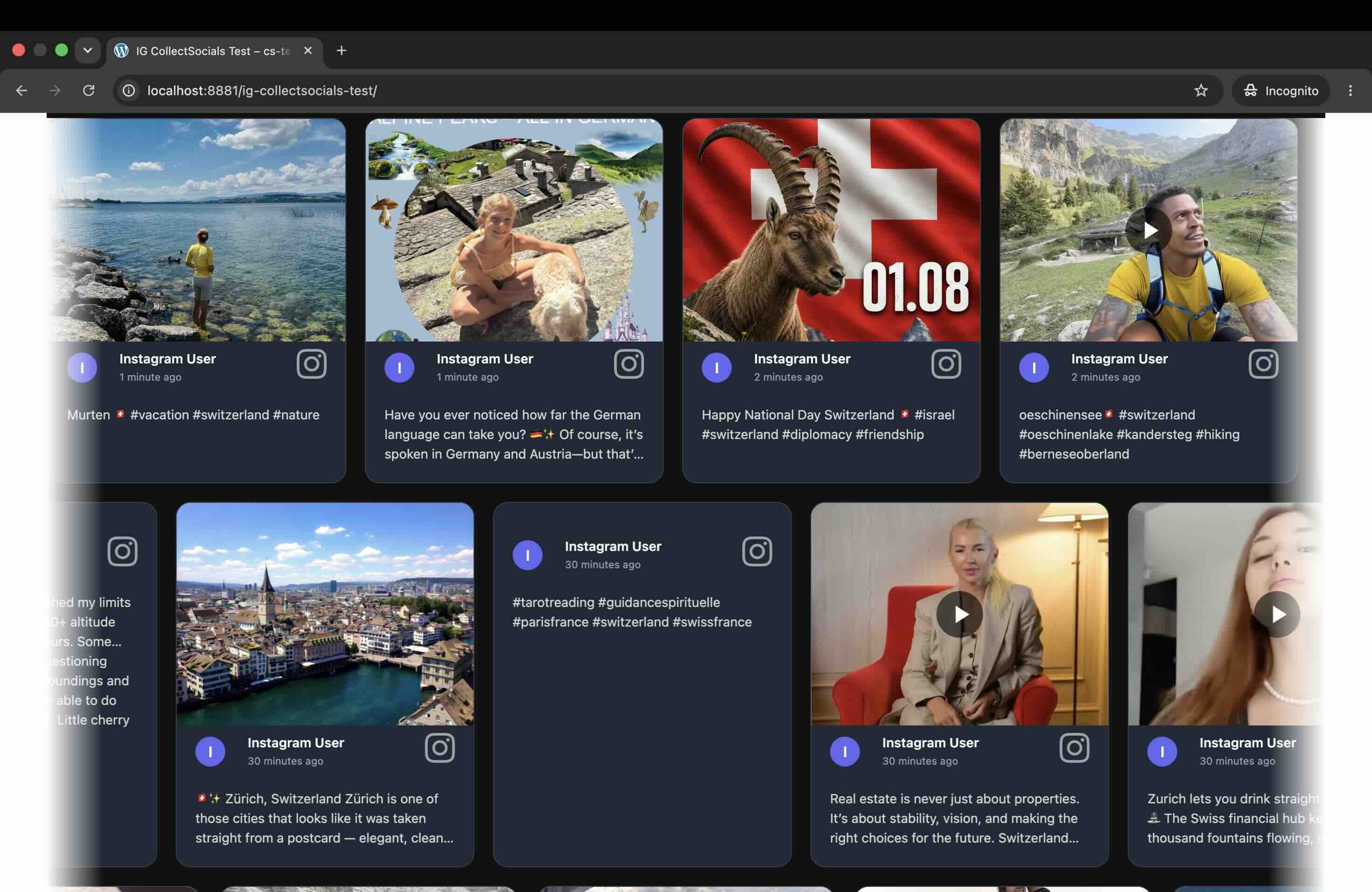Click caption 'Zürich, Switzerland Zürich is one of'
Screen dimensions: 1372x892
pos(324,818)
